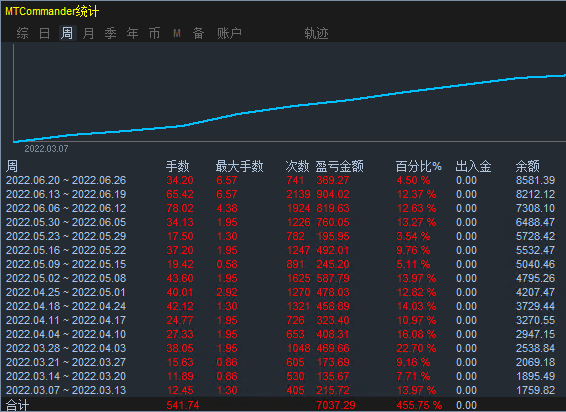Open the 月 monthly tab
This screenshot has width=566, height=412.
(x=88, y=33)
